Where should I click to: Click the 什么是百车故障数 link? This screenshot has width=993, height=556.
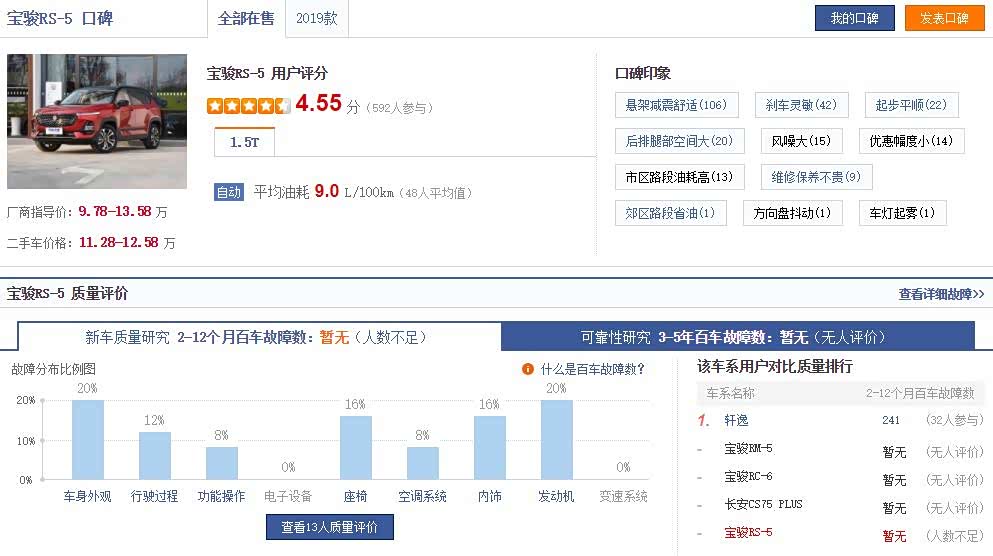click(x=592, y=369)
